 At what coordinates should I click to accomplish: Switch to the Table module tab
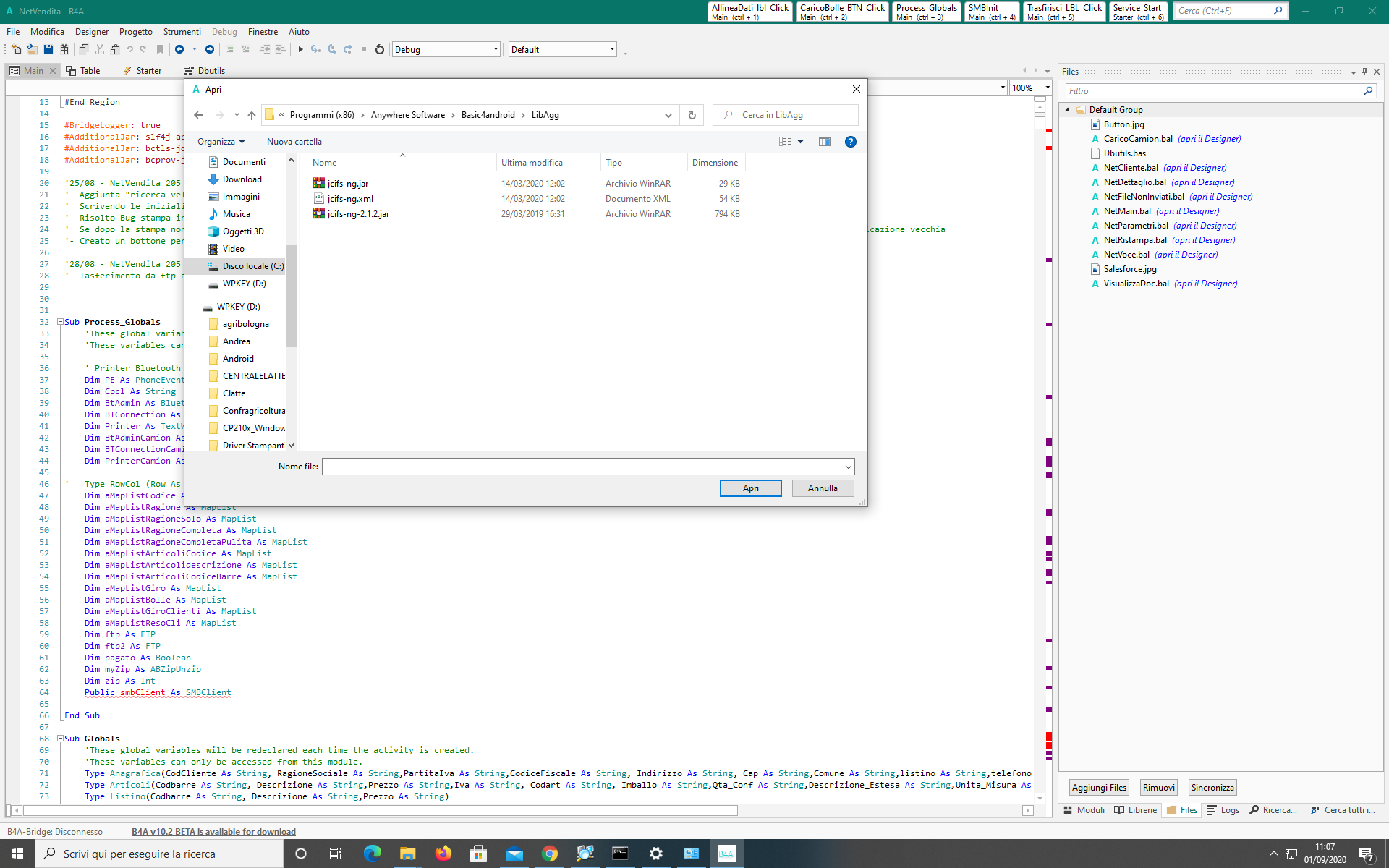click(x=83, y=70)
